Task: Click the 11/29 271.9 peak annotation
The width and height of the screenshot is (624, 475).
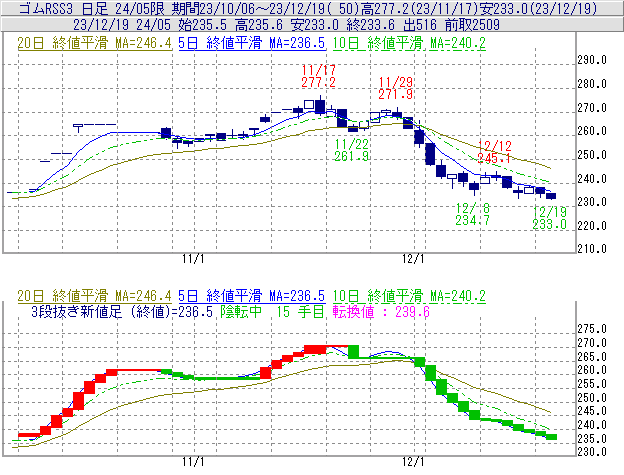Action: (x=396, y=88)
